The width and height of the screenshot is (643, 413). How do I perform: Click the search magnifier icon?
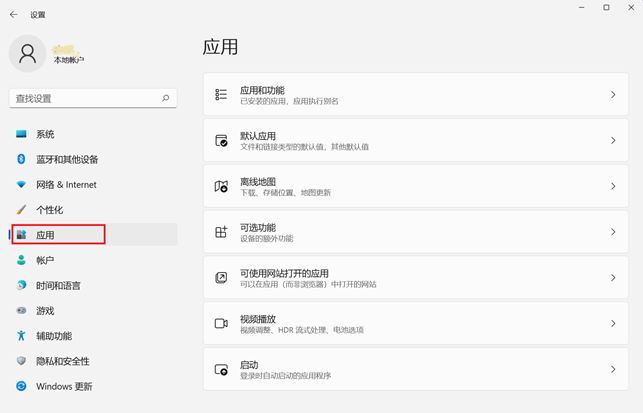[166, 98]
